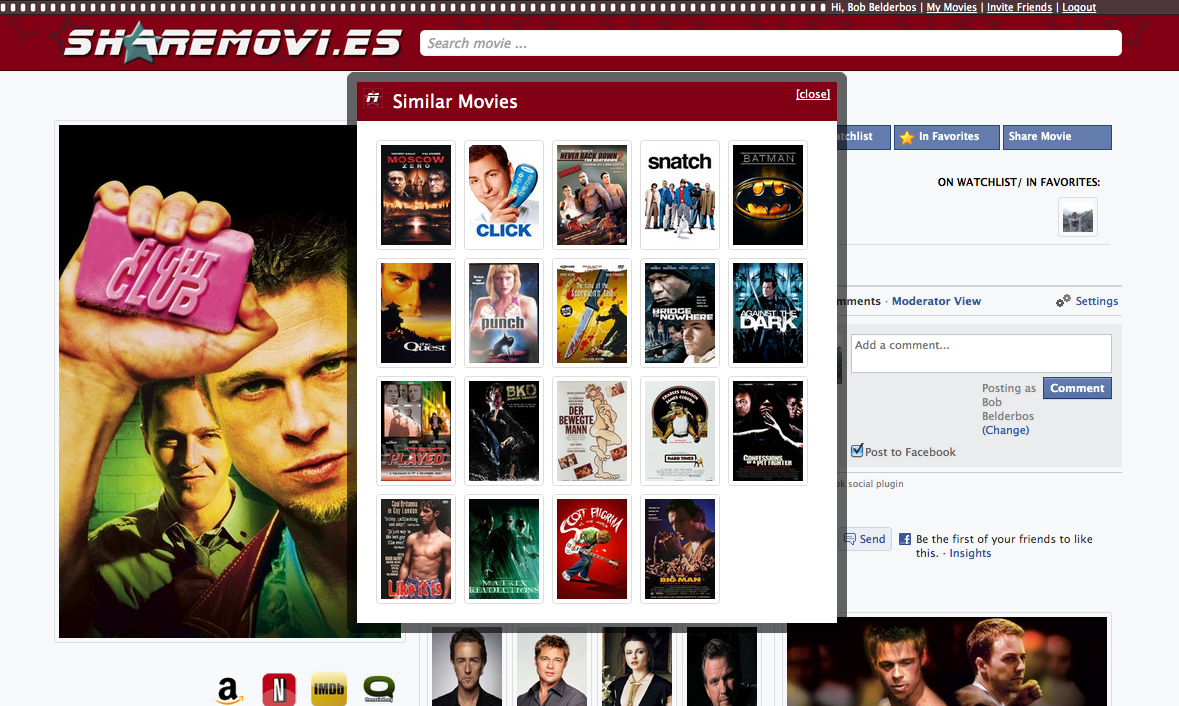Select the Big Man movie poster
Image resolution: width=1179 pixels, height=706 pixels.
tap(680, 549)
